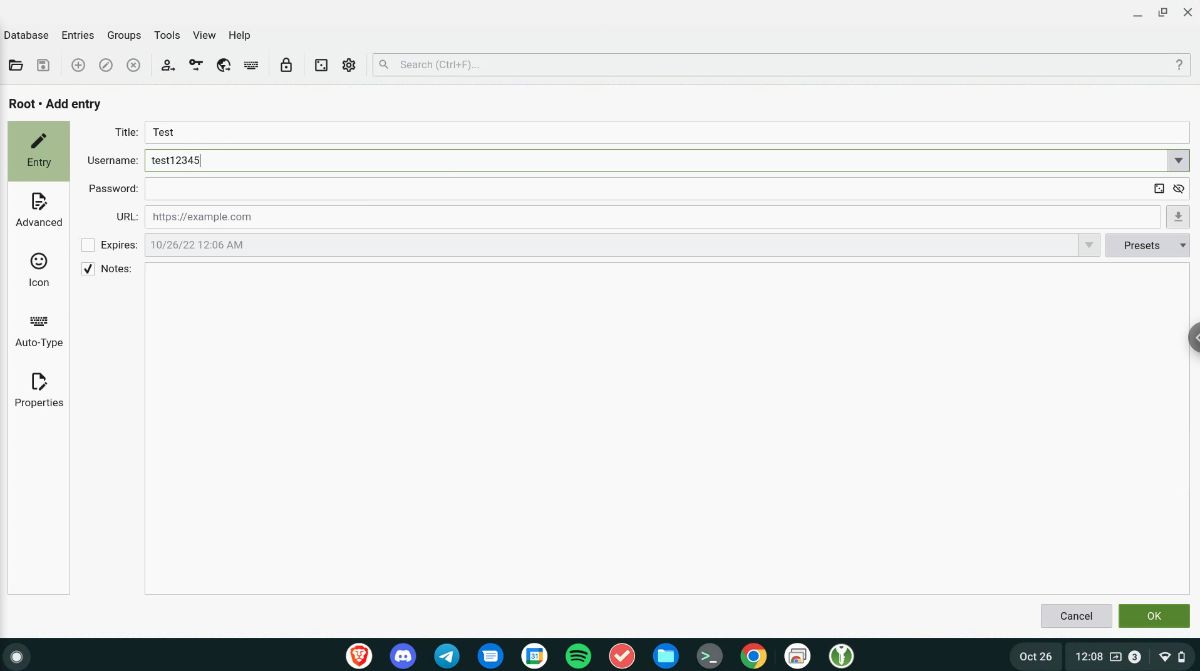This screenshot has height=671, width=1200.
Task: Uncheck the Notes checkbox
Action: (88, 269)
